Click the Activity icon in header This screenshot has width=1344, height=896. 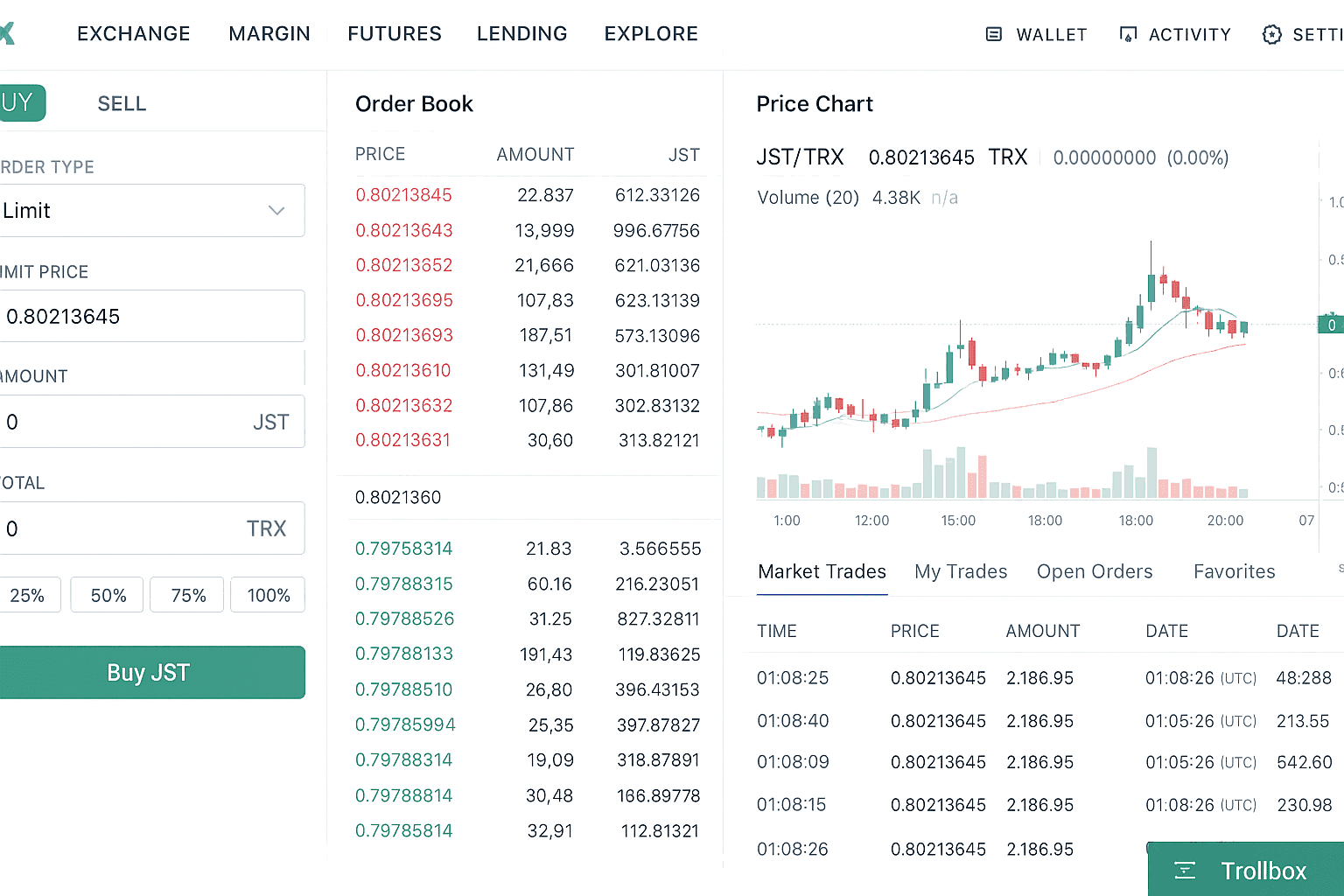1128,34
